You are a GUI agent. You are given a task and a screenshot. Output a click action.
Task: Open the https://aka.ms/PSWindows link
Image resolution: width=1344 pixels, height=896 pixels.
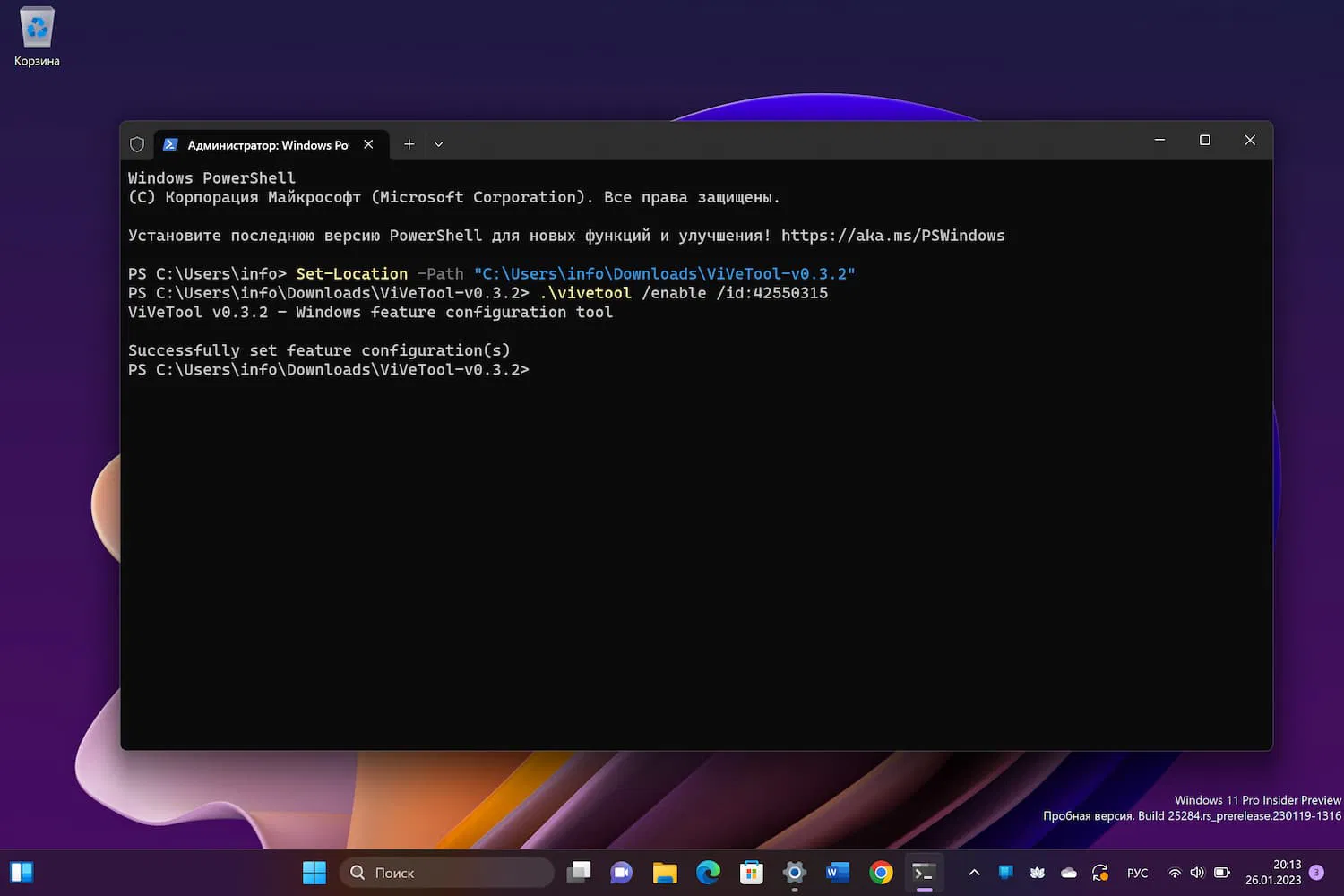point(892,236)
